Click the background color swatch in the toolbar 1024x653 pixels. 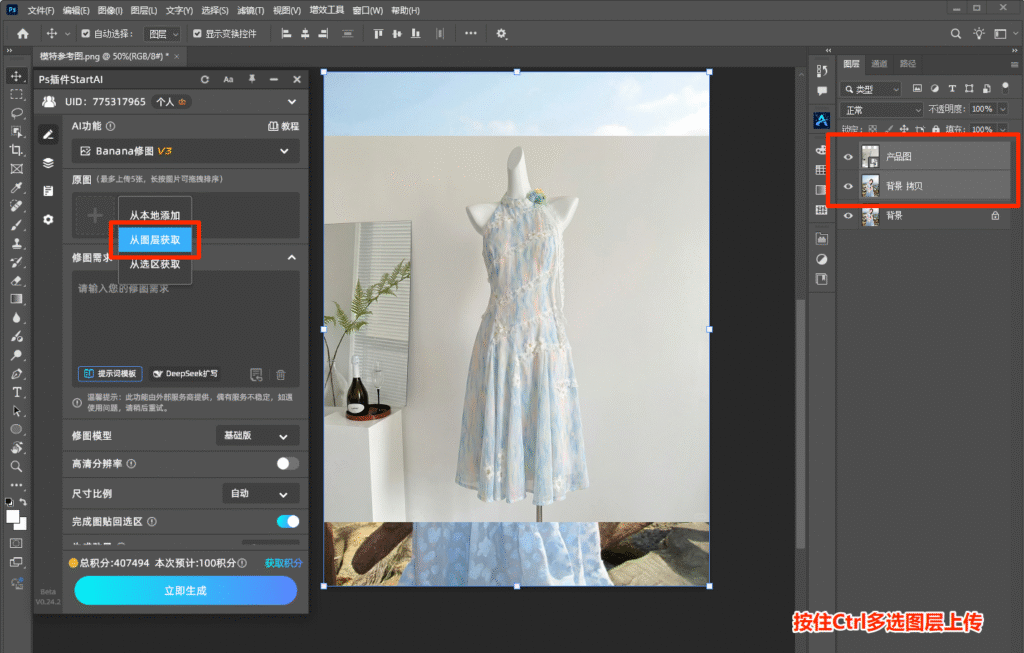pos(22,524)
